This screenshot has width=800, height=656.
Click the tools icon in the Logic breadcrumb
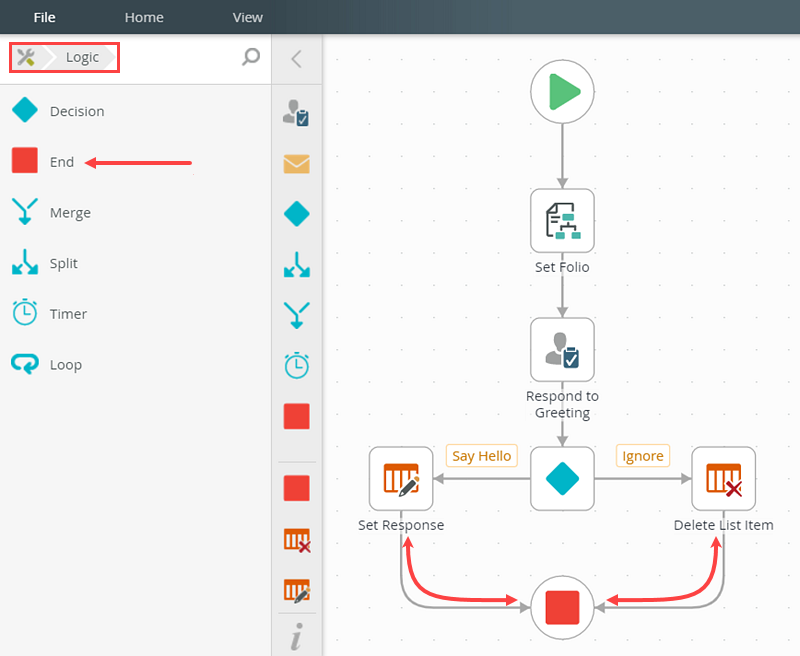pos(27,57)
